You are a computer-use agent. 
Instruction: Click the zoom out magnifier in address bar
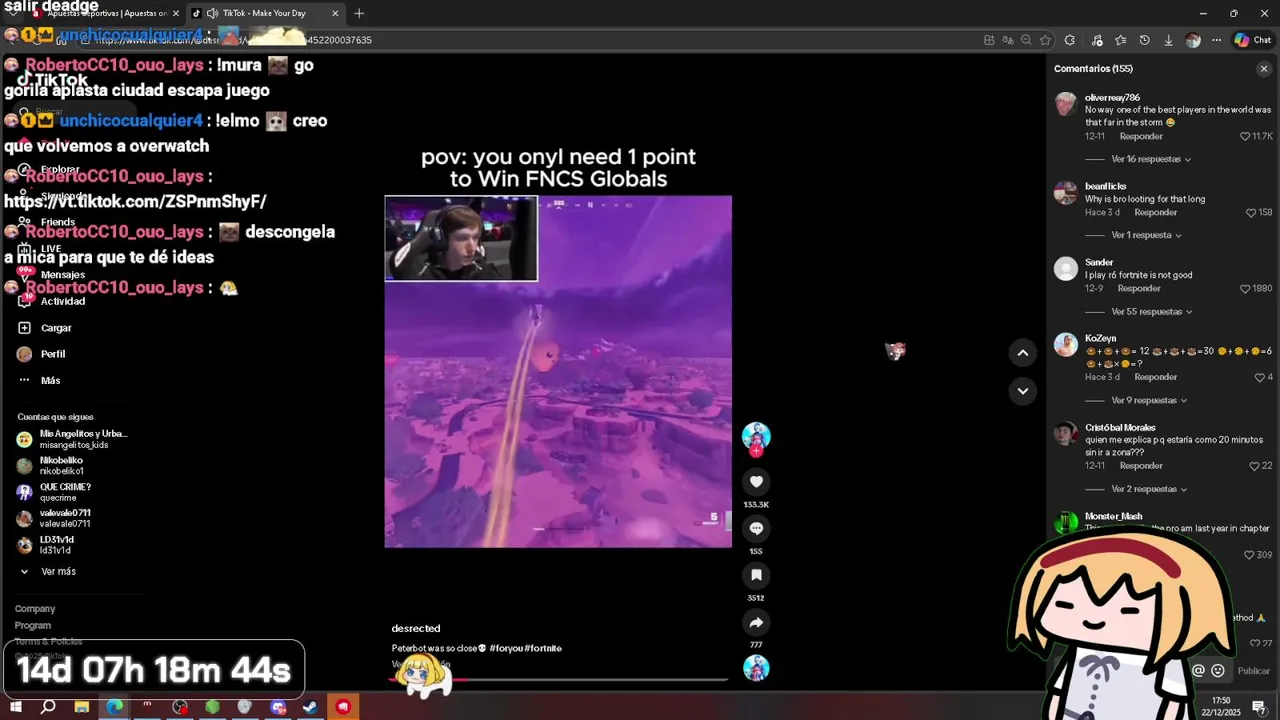[x=1026, y=40]
